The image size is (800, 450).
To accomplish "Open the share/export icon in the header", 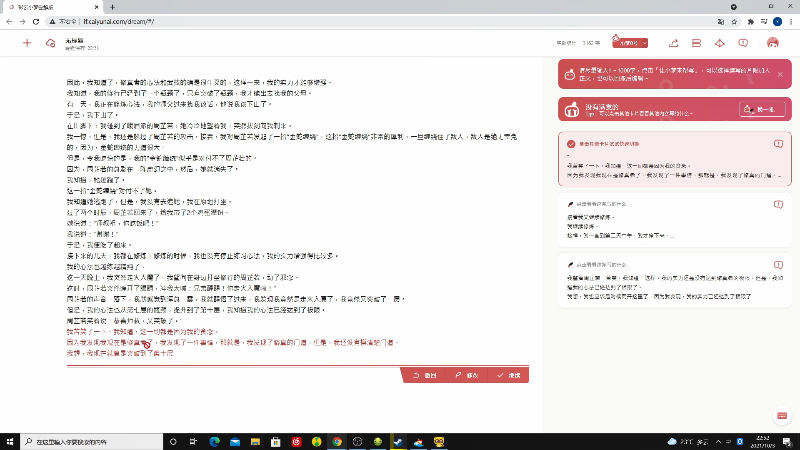I will coord(673,43).
